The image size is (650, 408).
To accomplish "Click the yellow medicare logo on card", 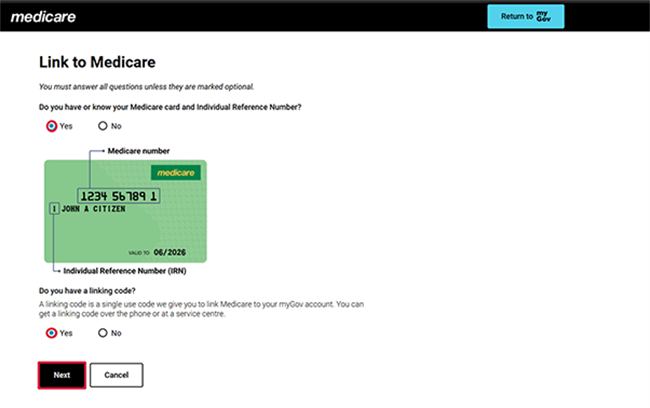I will coord(175,173).
